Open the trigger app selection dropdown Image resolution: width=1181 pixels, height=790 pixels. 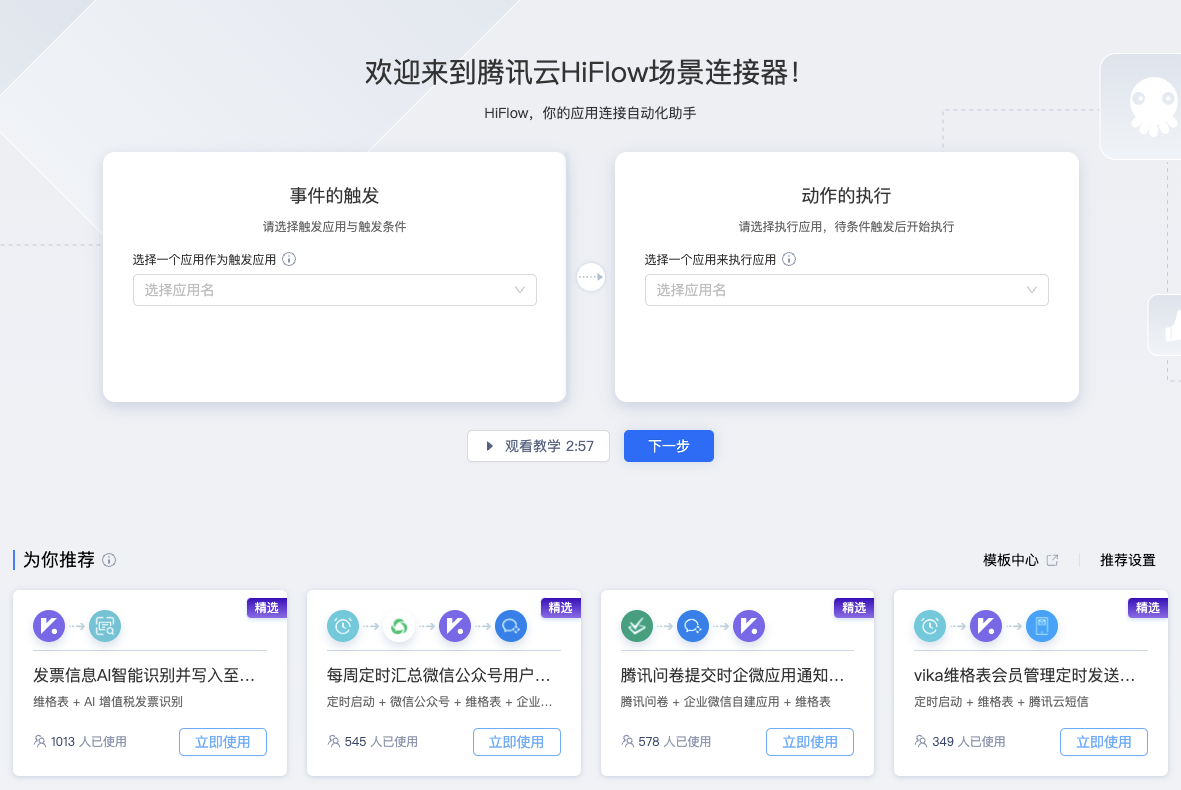pyautogui.click(x=334, y=290)
